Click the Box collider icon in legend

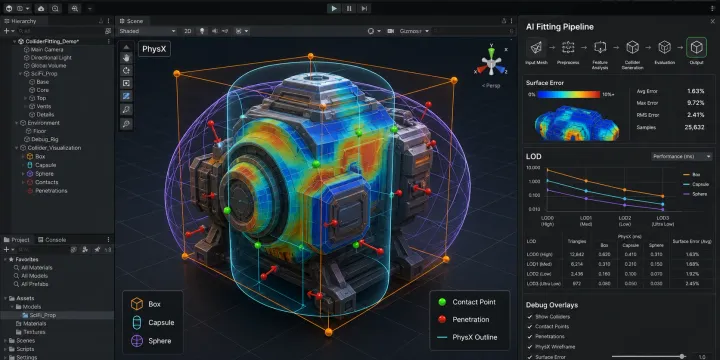coord(137,304)
